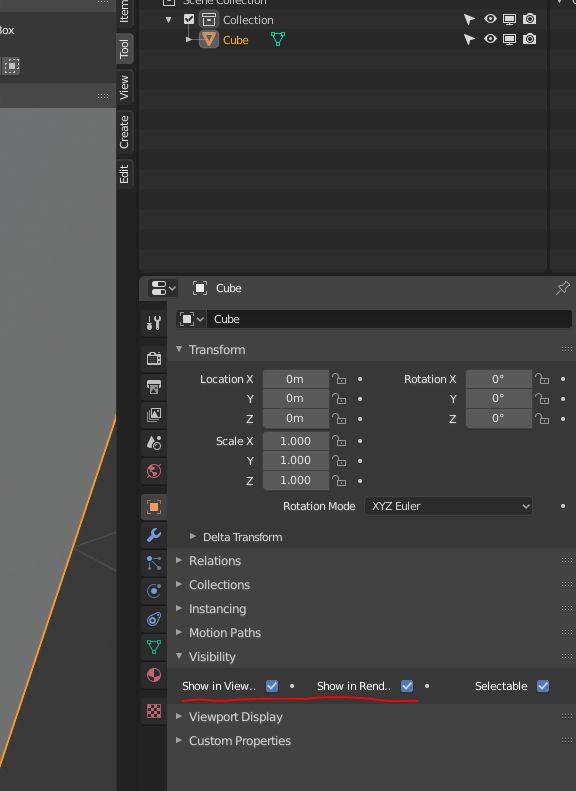Open the Texture properties checker icon
This screenshot has width=576, height=791.
pyautogui.click(x=154, y=711)
